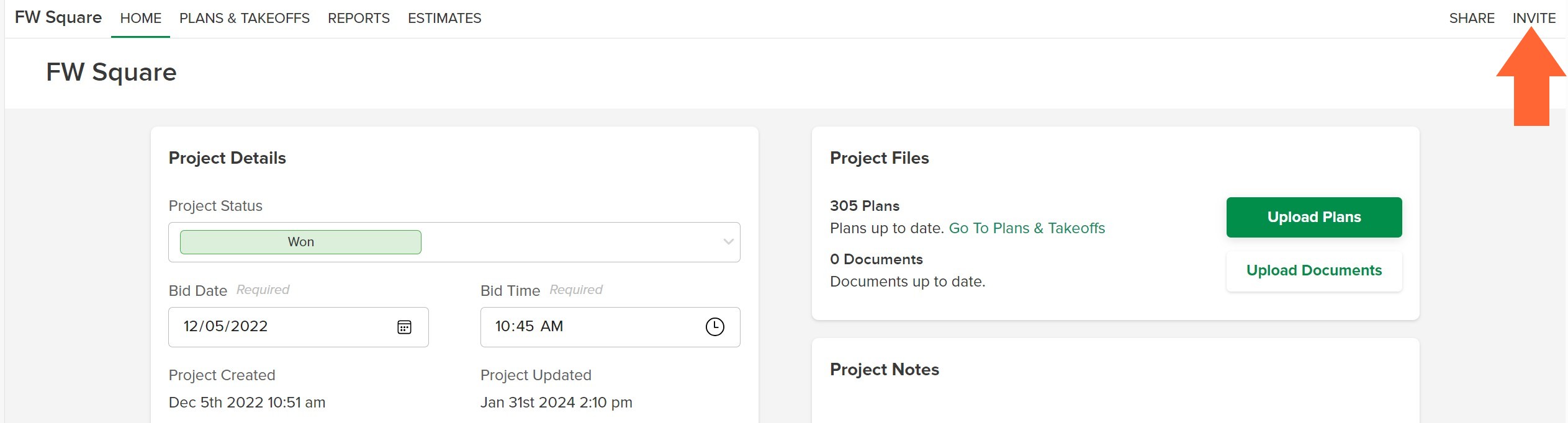The height and width of the screenshot is (423, 1568).
Task: Click the Bid Time field showing 10:45 AM
Action: [610, 327]
